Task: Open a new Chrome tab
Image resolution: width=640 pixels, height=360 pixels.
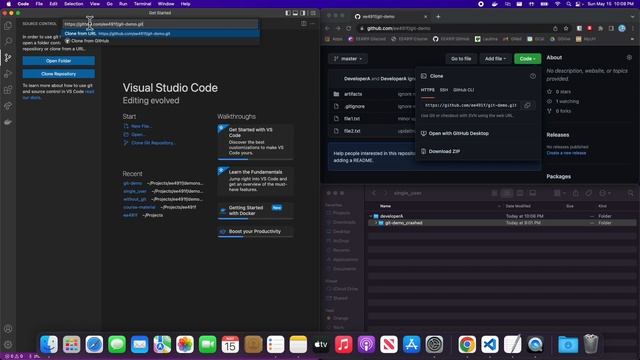Action: 438,17
